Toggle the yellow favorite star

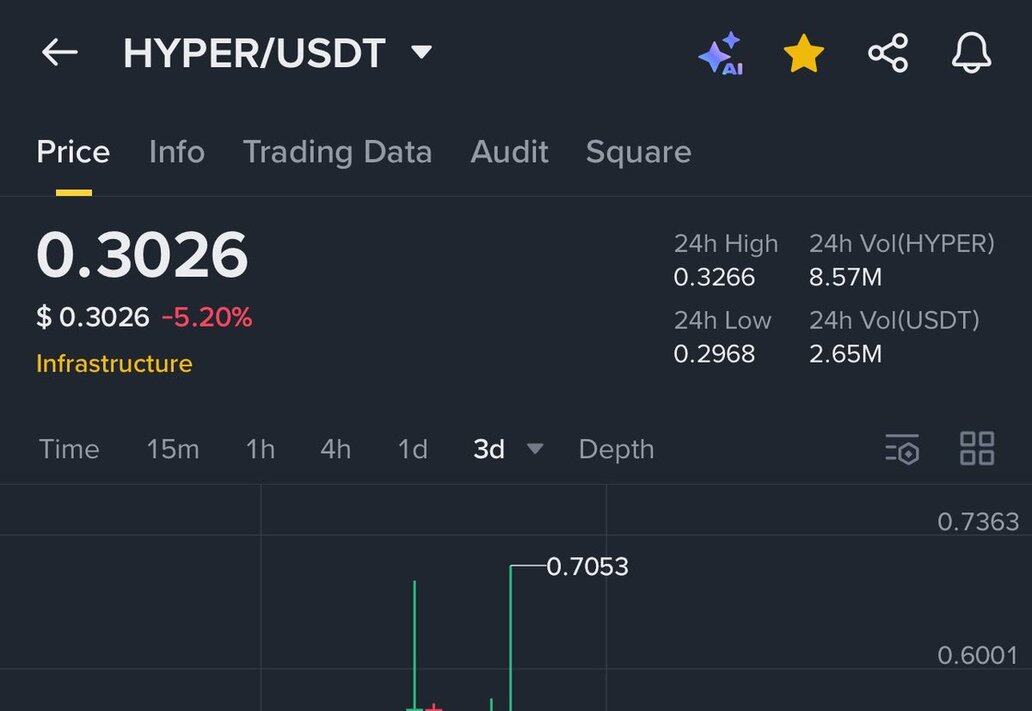(804, 53)
